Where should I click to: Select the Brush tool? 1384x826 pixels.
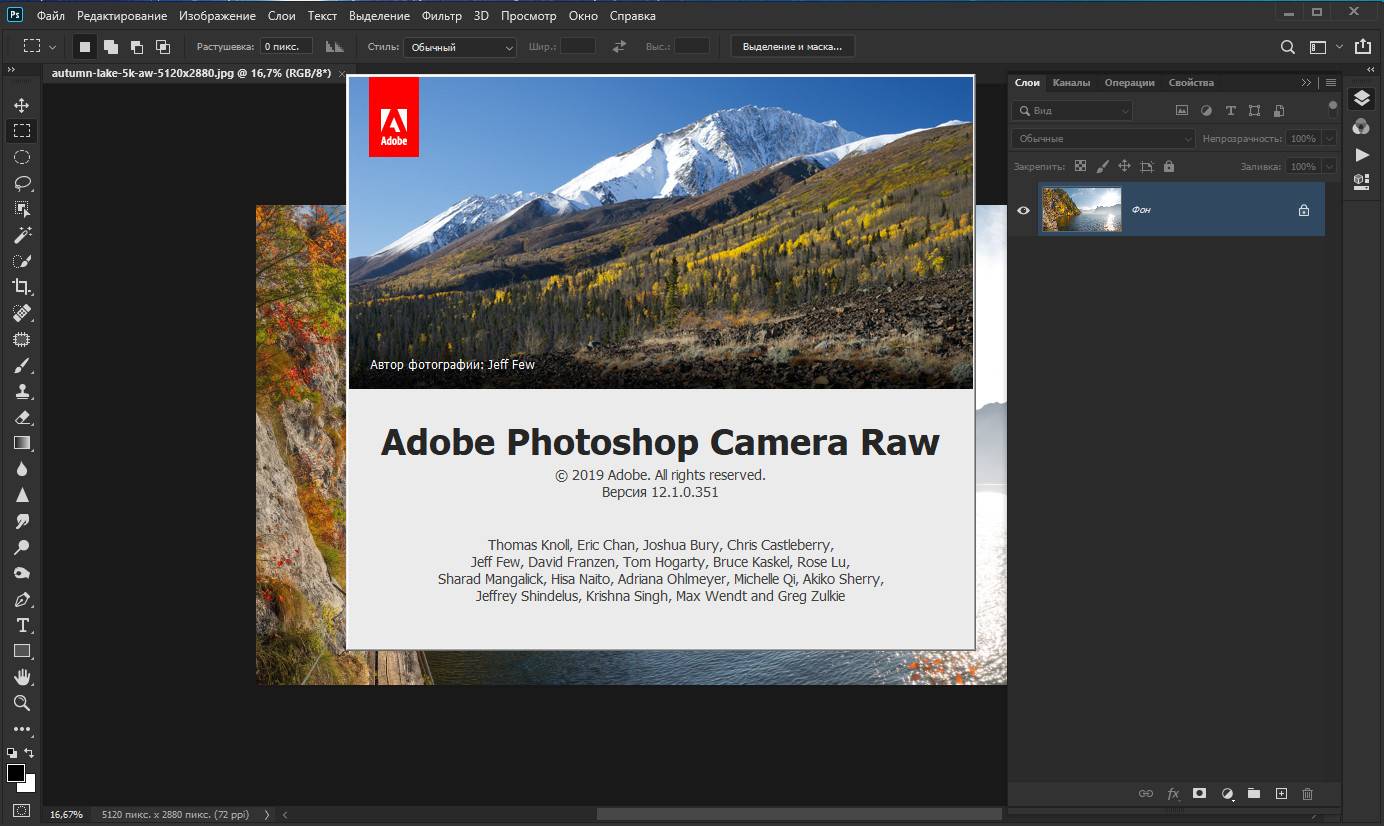point(21,365)
